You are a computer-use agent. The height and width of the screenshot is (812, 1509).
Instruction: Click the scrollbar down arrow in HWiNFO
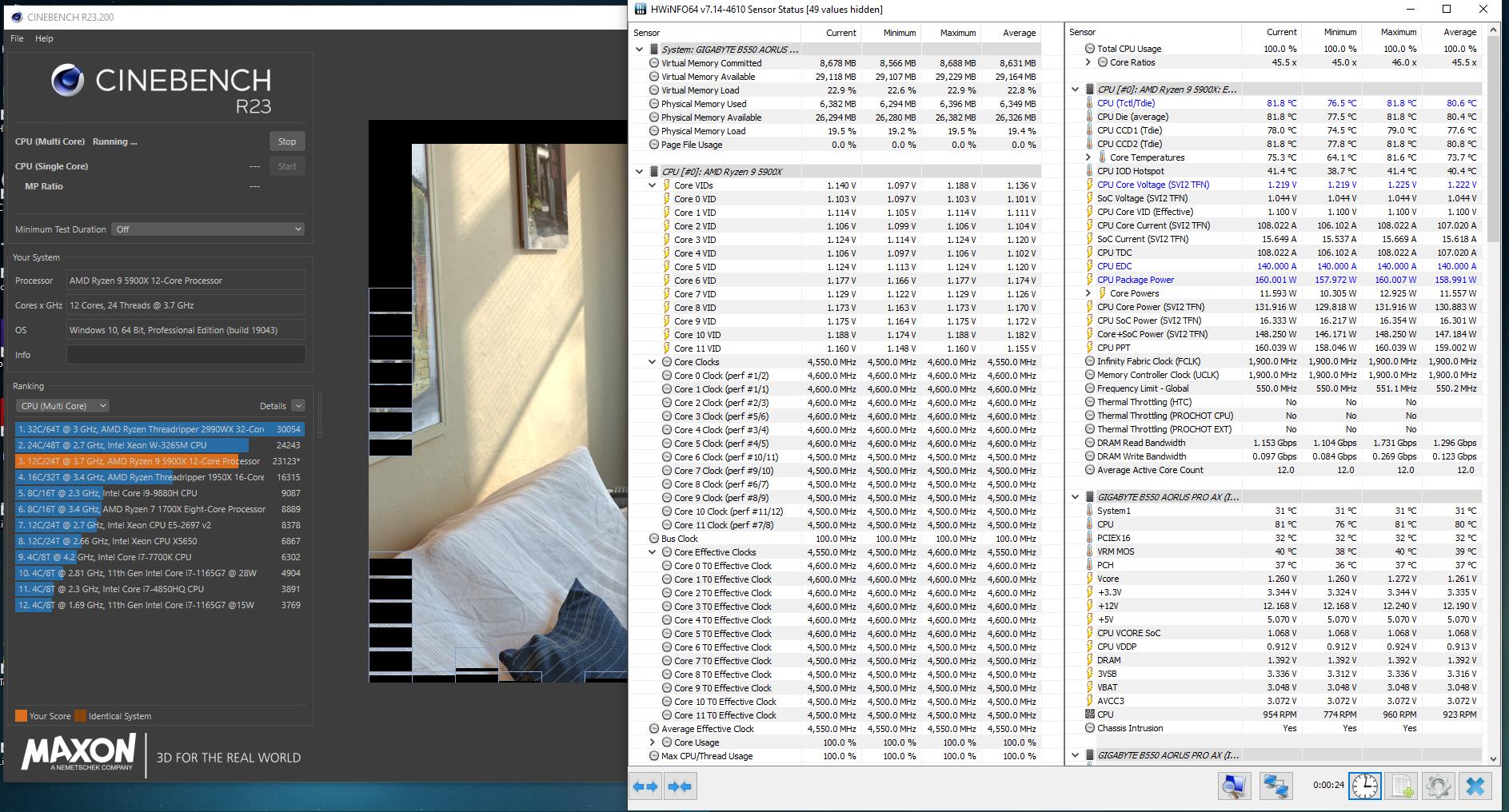1492,758
